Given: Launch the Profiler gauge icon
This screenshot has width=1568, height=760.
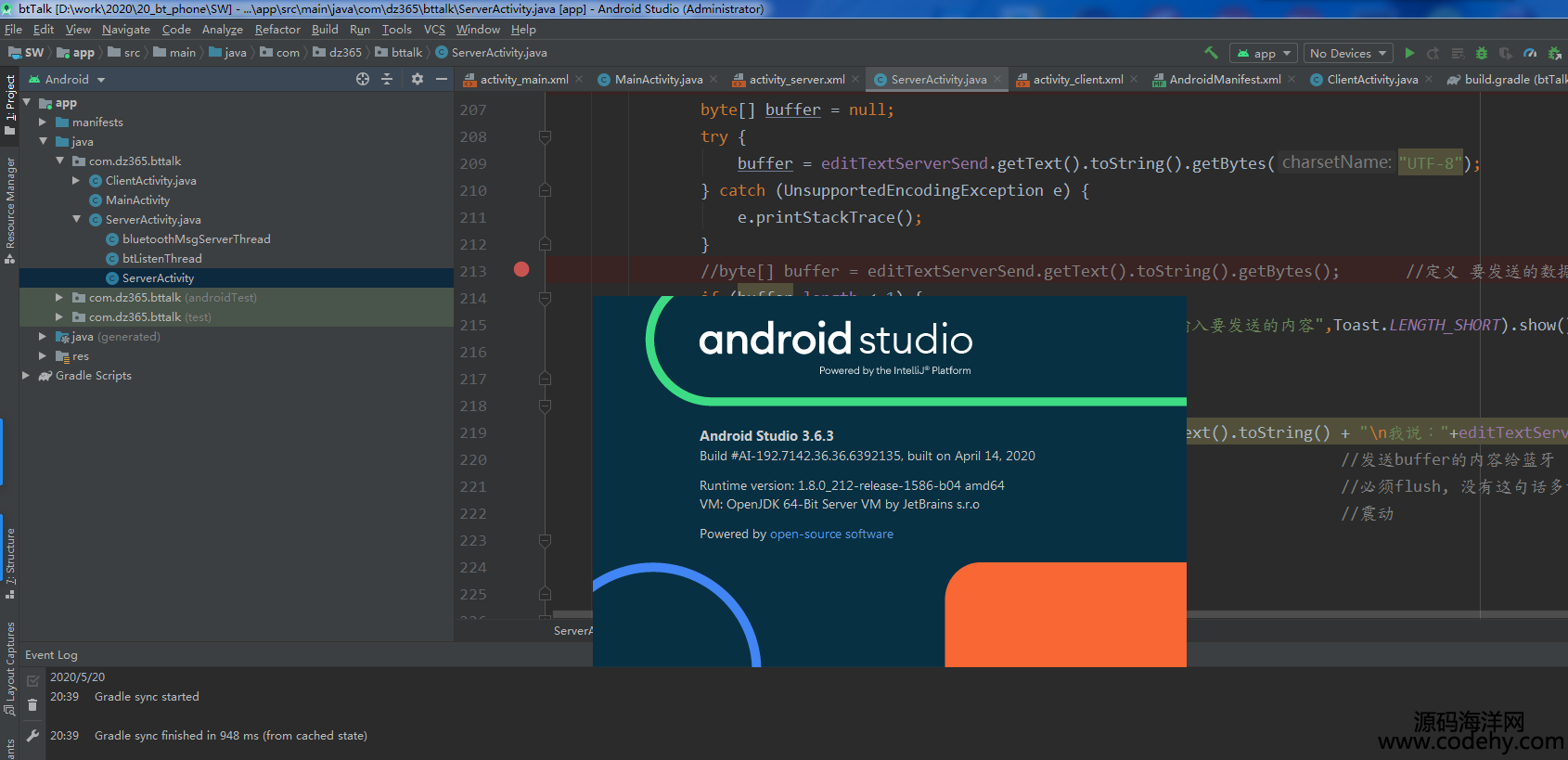Looking at the screenshot, I should coord(1530,53).
